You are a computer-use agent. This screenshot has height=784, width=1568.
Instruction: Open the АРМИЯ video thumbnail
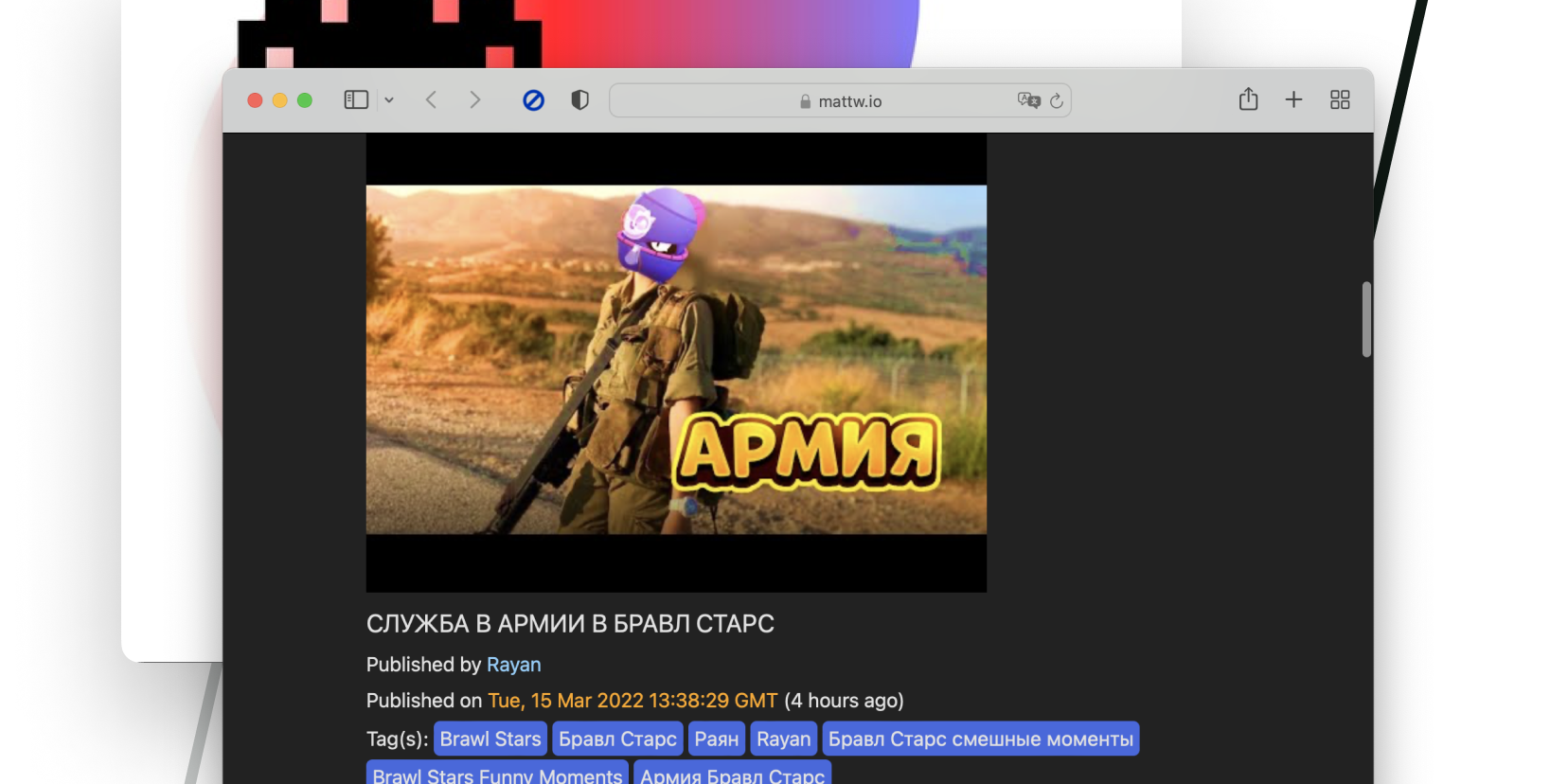pos(676,362)
